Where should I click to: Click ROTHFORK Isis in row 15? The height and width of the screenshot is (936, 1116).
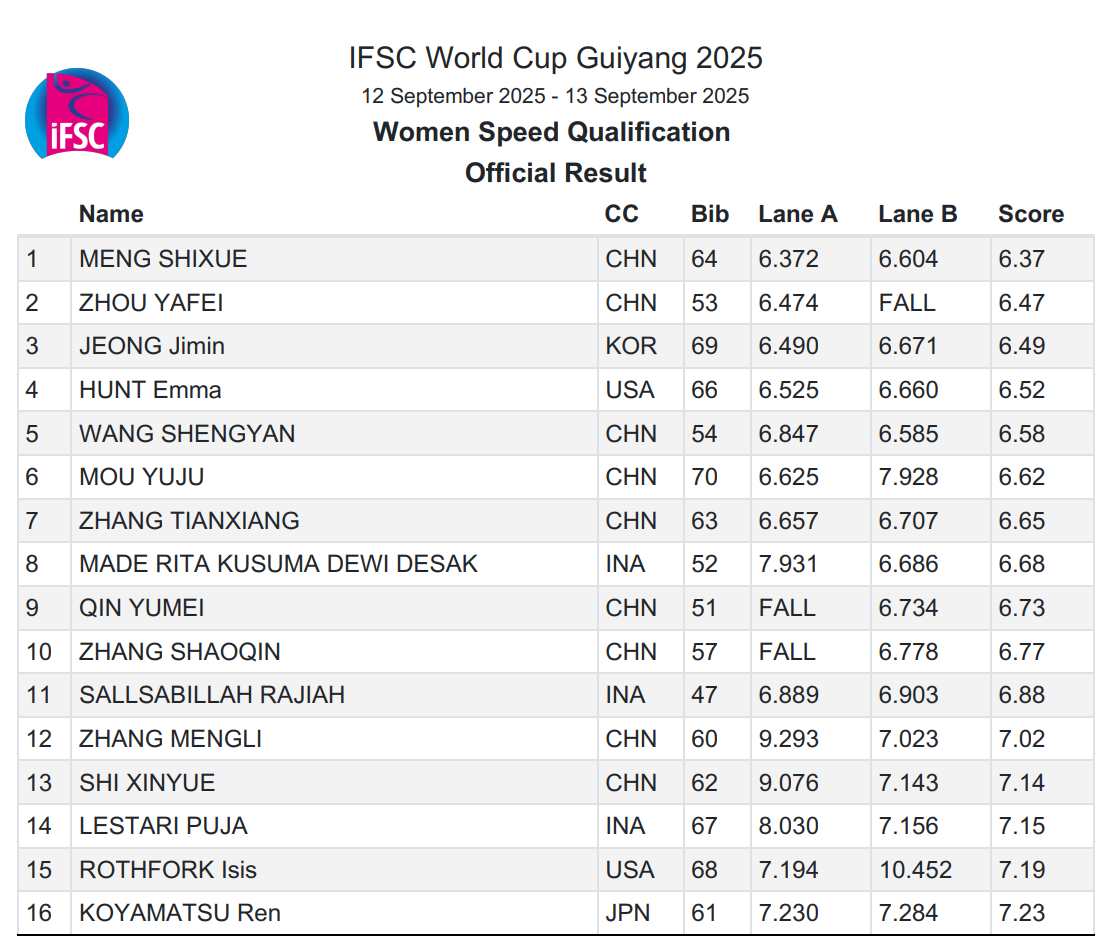168,869
